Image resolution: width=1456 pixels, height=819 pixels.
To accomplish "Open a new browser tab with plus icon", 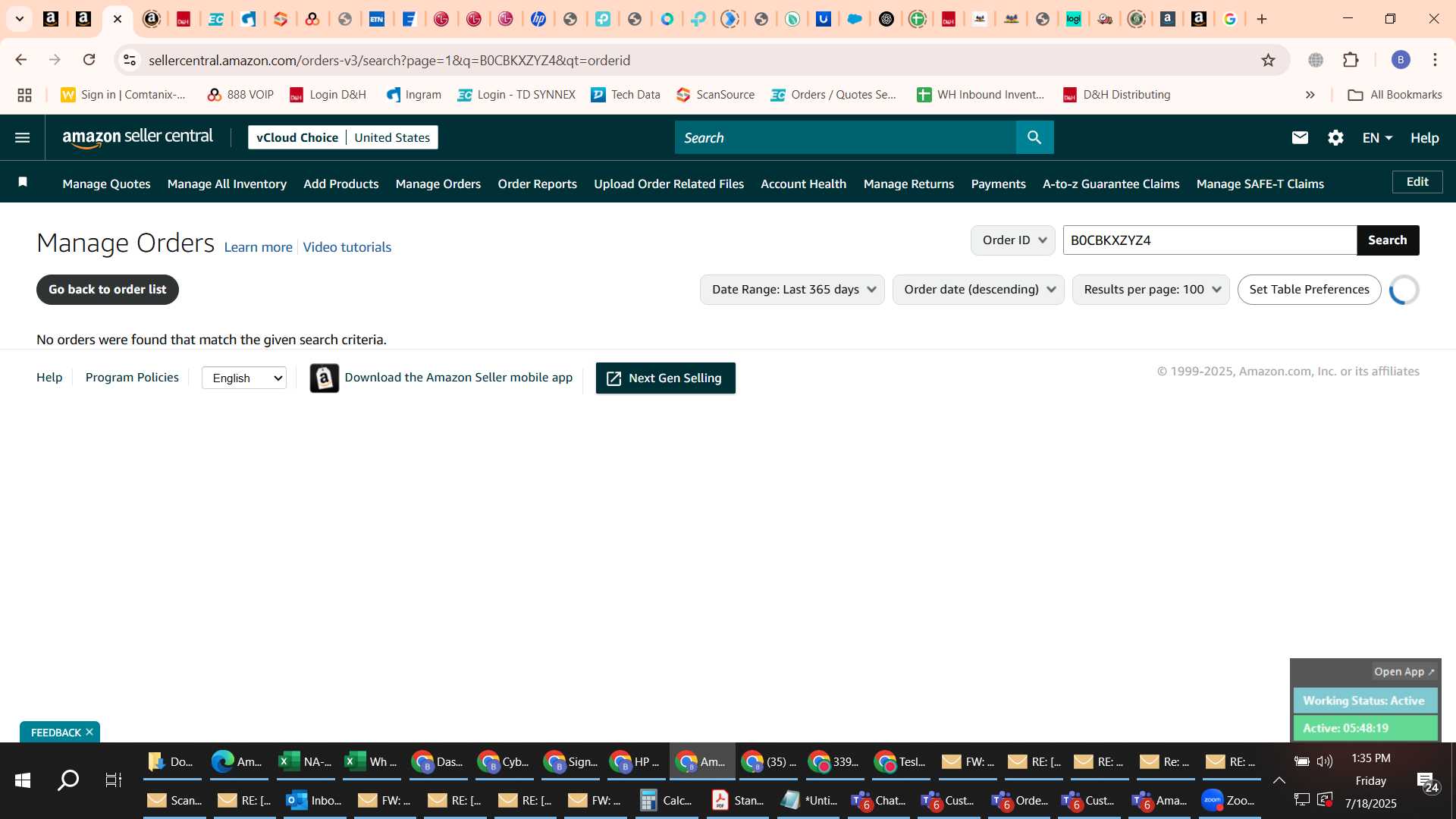I will [x=1262, y=19].
